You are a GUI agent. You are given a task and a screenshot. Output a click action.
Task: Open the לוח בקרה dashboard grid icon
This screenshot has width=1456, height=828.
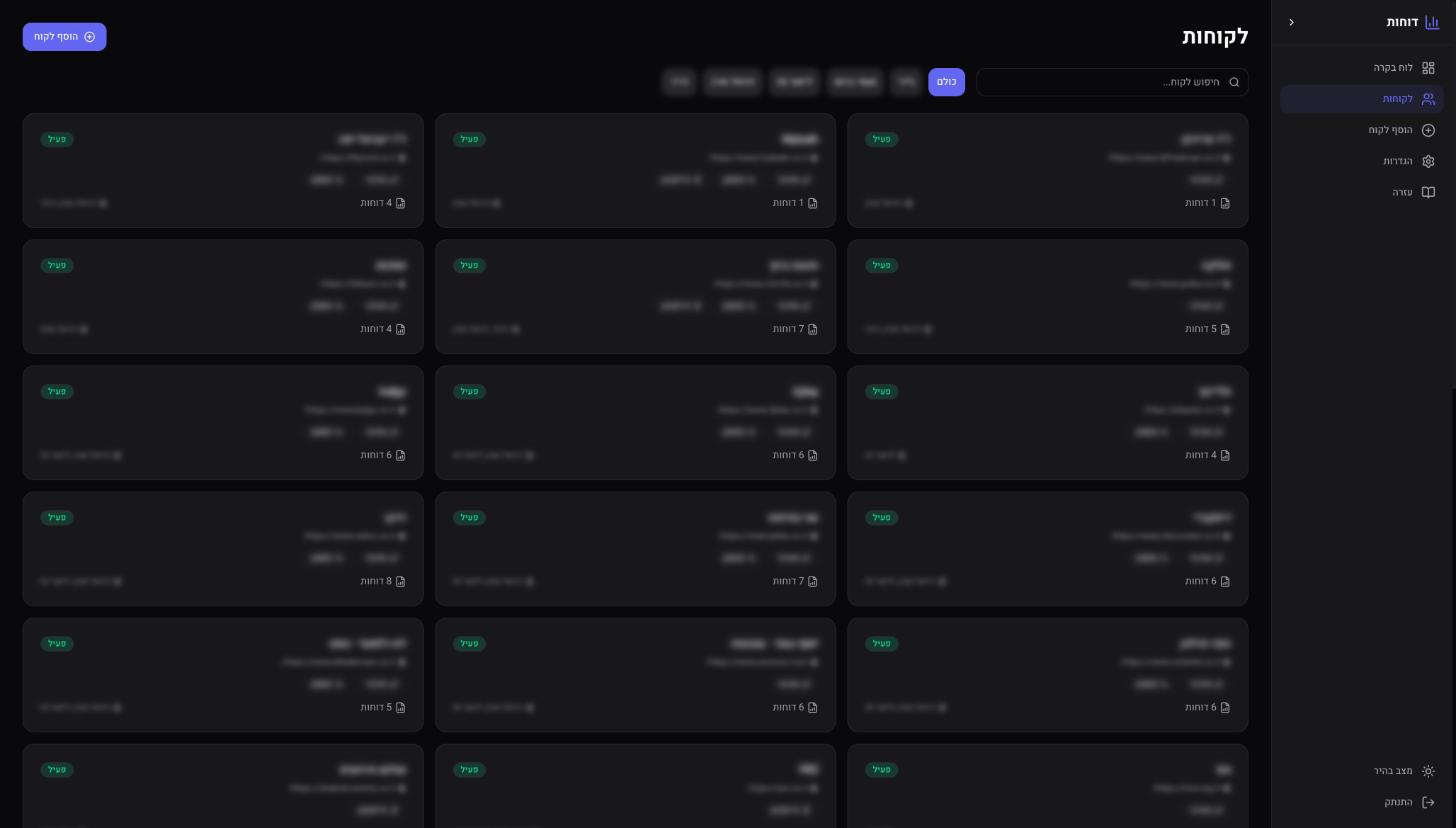(1428, 68)
